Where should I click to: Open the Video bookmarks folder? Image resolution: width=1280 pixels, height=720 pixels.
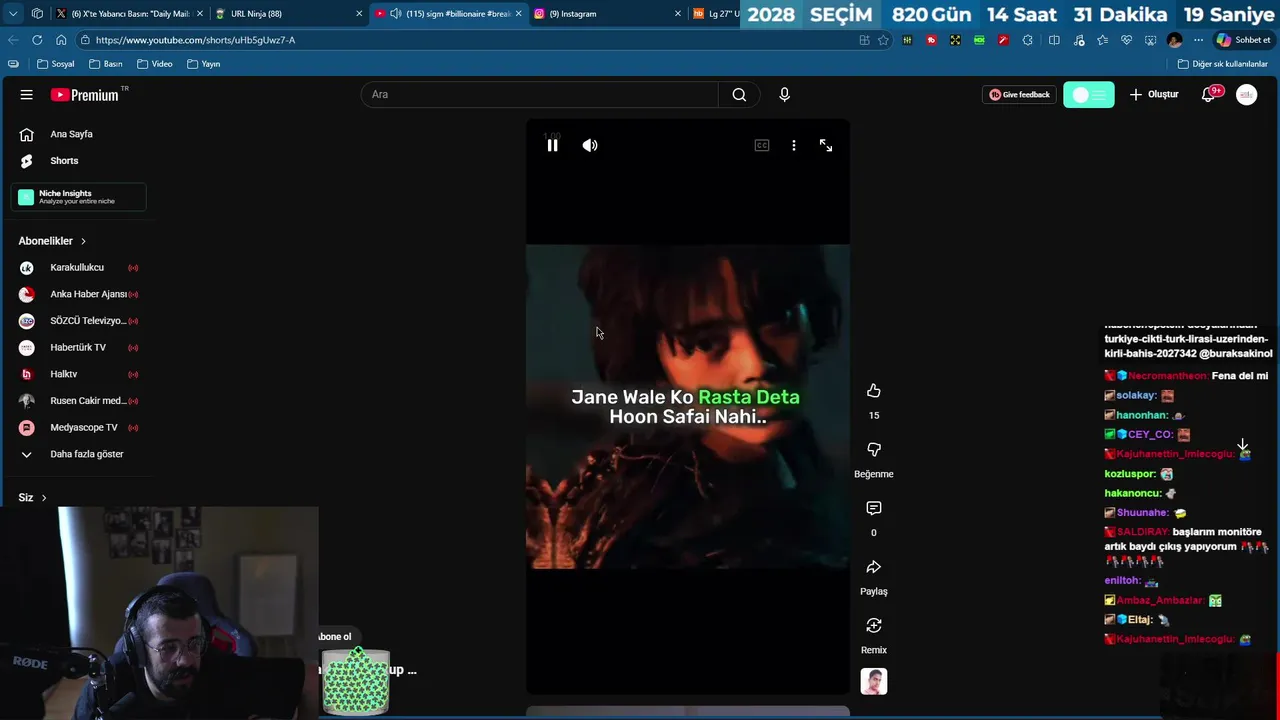pos(155,64)
